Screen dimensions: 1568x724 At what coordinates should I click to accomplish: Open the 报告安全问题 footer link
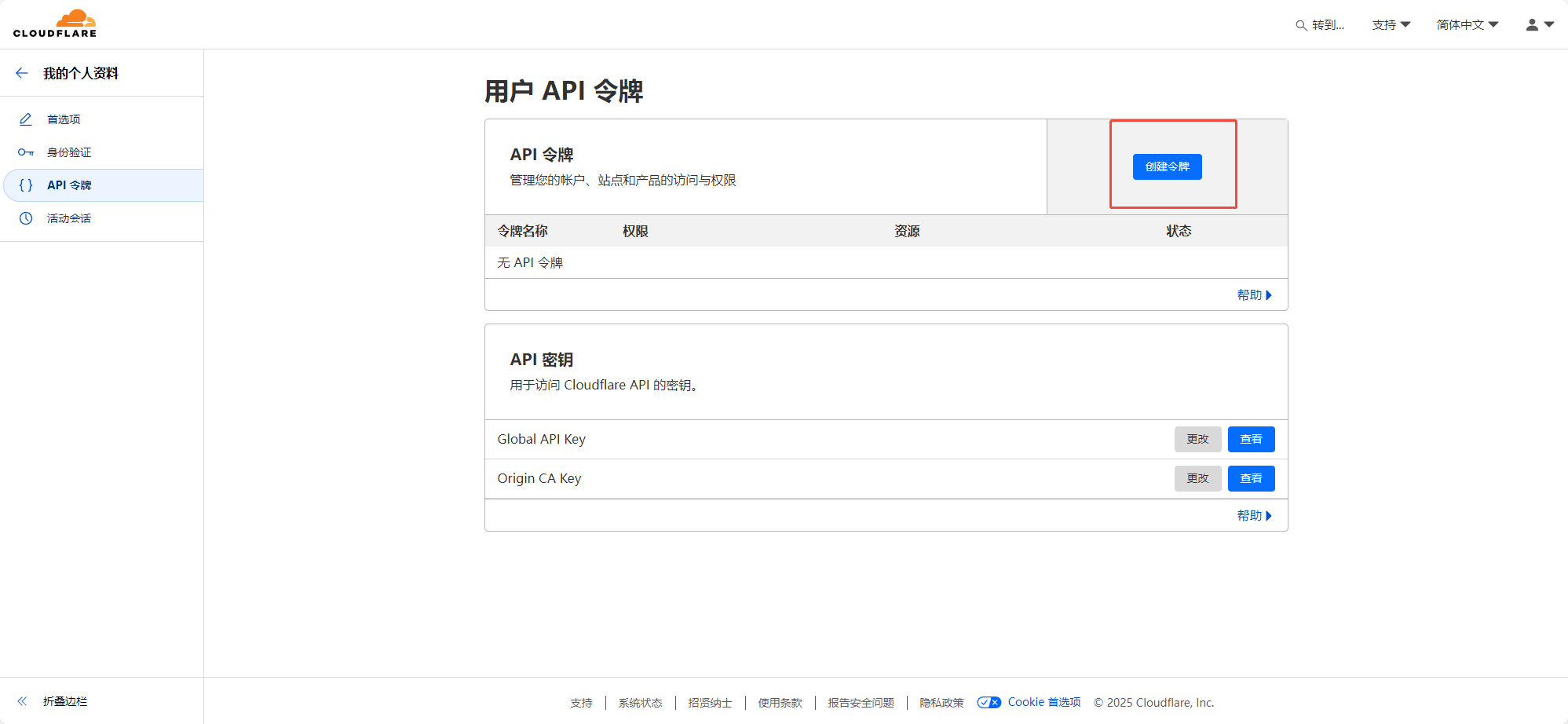click(861, 703)
